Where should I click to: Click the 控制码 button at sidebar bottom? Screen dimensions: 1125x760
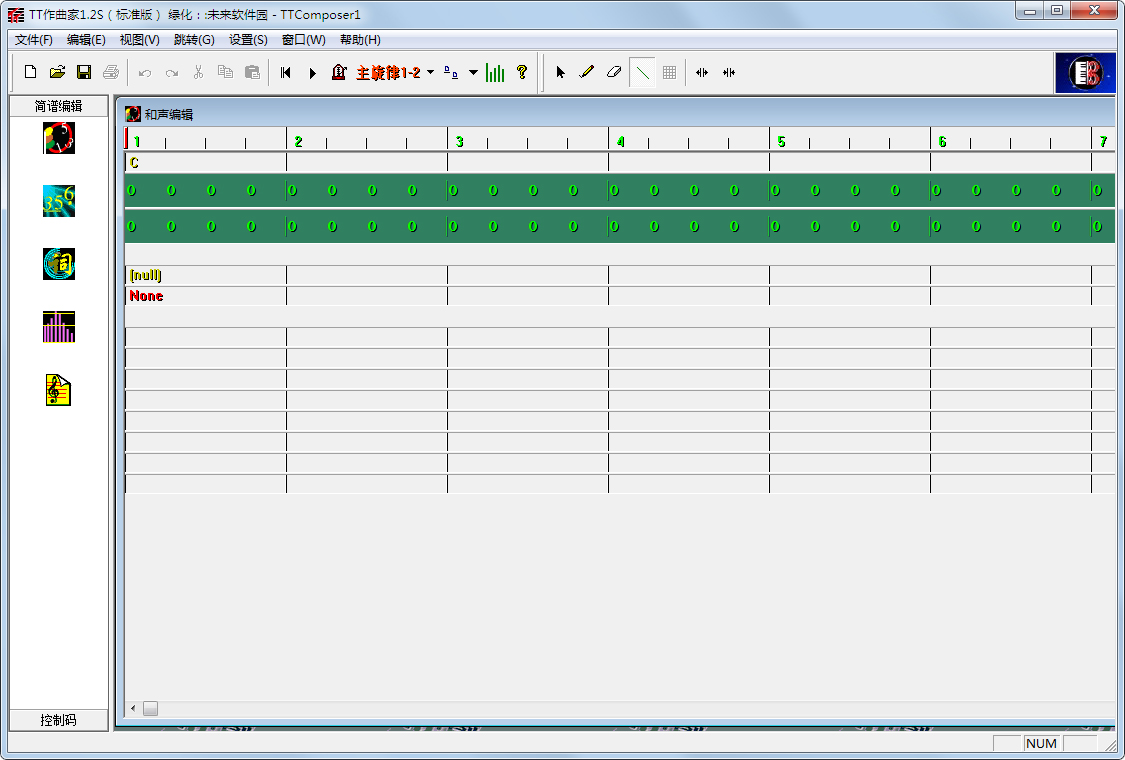[x=59, y=720]
